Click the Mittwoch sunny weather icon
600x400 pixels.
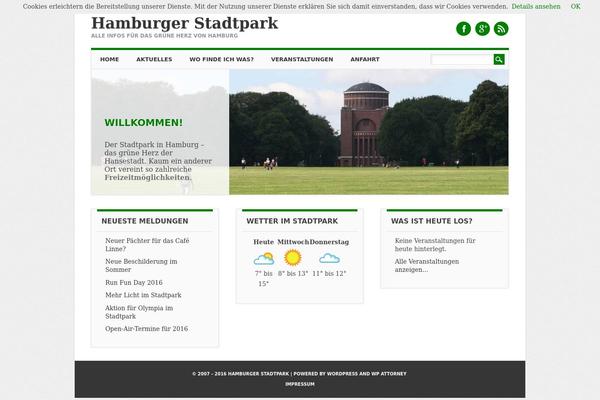point(293,258)
